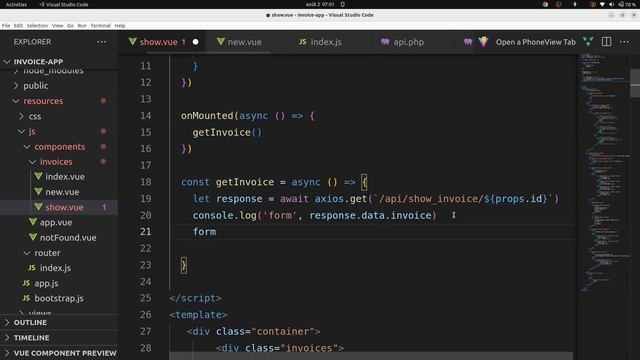Open the network indicator in top bar

point(602,4)
